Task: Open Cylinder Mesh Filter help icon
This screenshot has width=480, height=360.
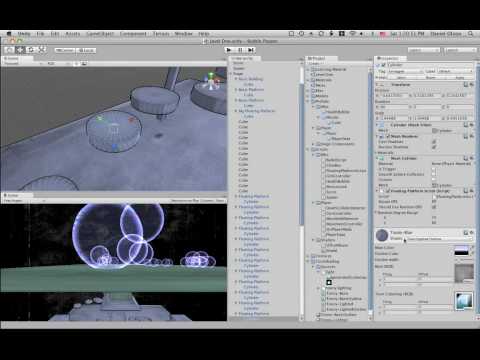Action: point(466,125)
